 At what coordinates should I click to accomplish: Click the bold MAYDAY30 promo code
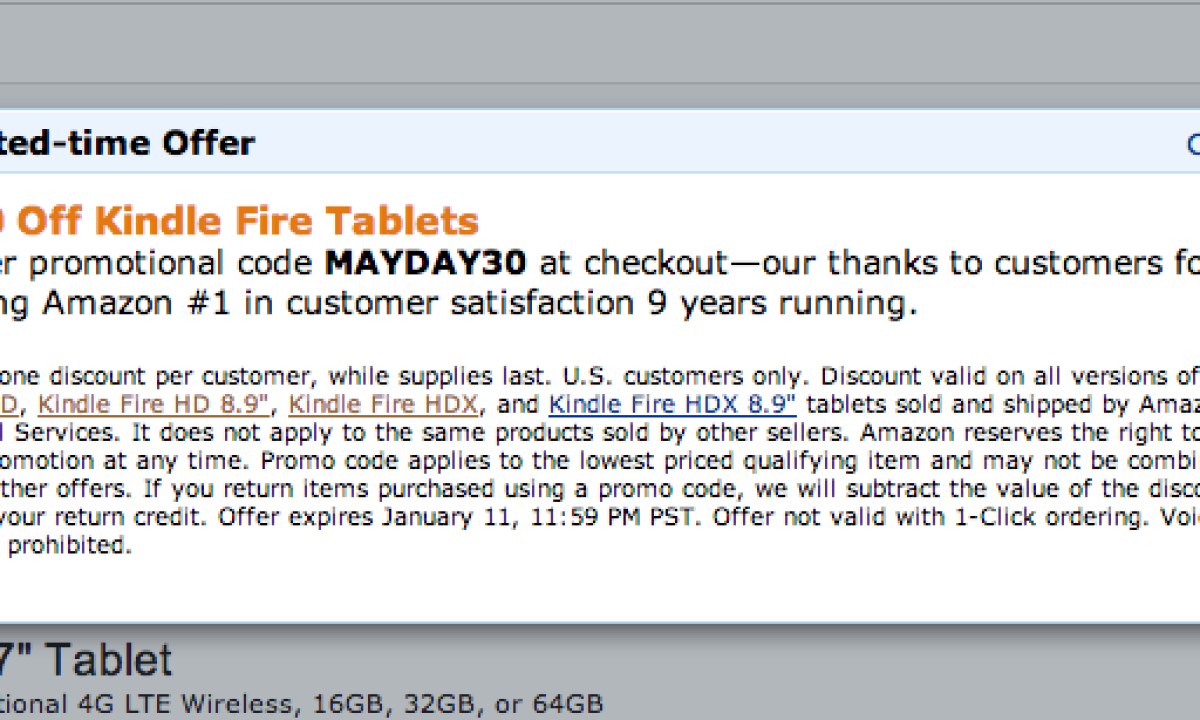tap(426, 264)
